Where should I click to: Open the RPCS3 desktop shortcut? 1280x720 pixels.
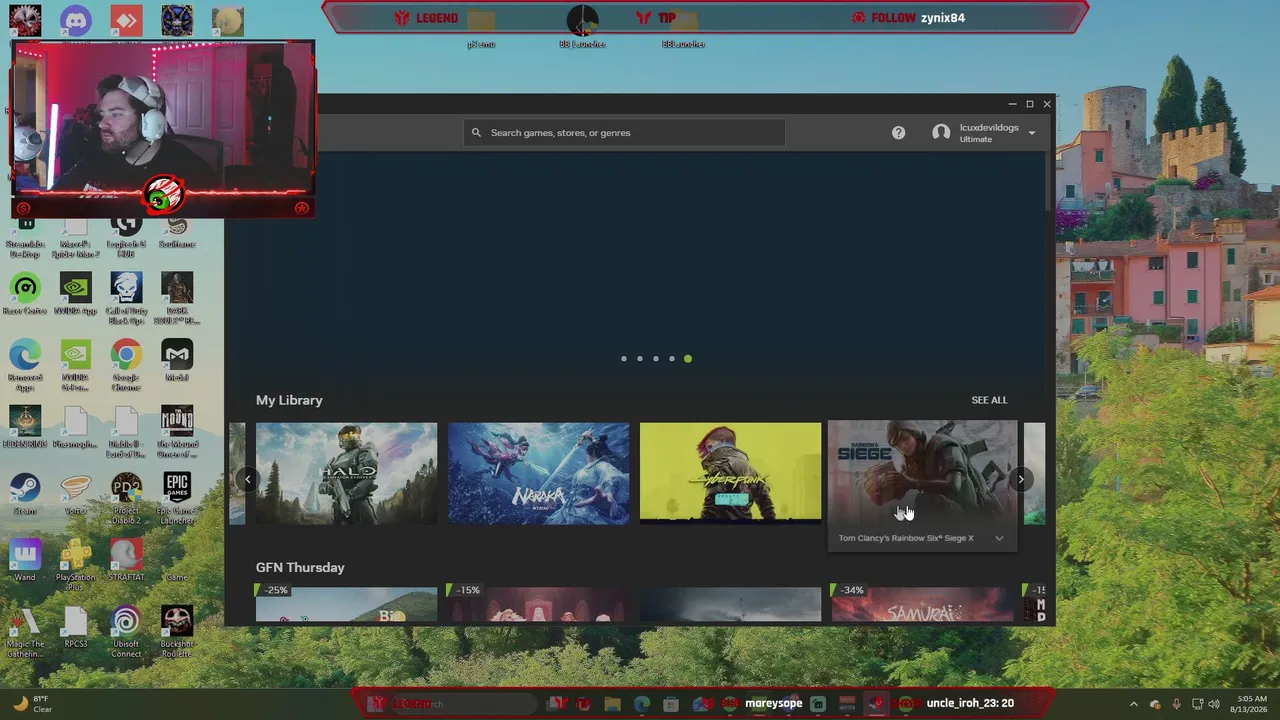tap(76, 627)
